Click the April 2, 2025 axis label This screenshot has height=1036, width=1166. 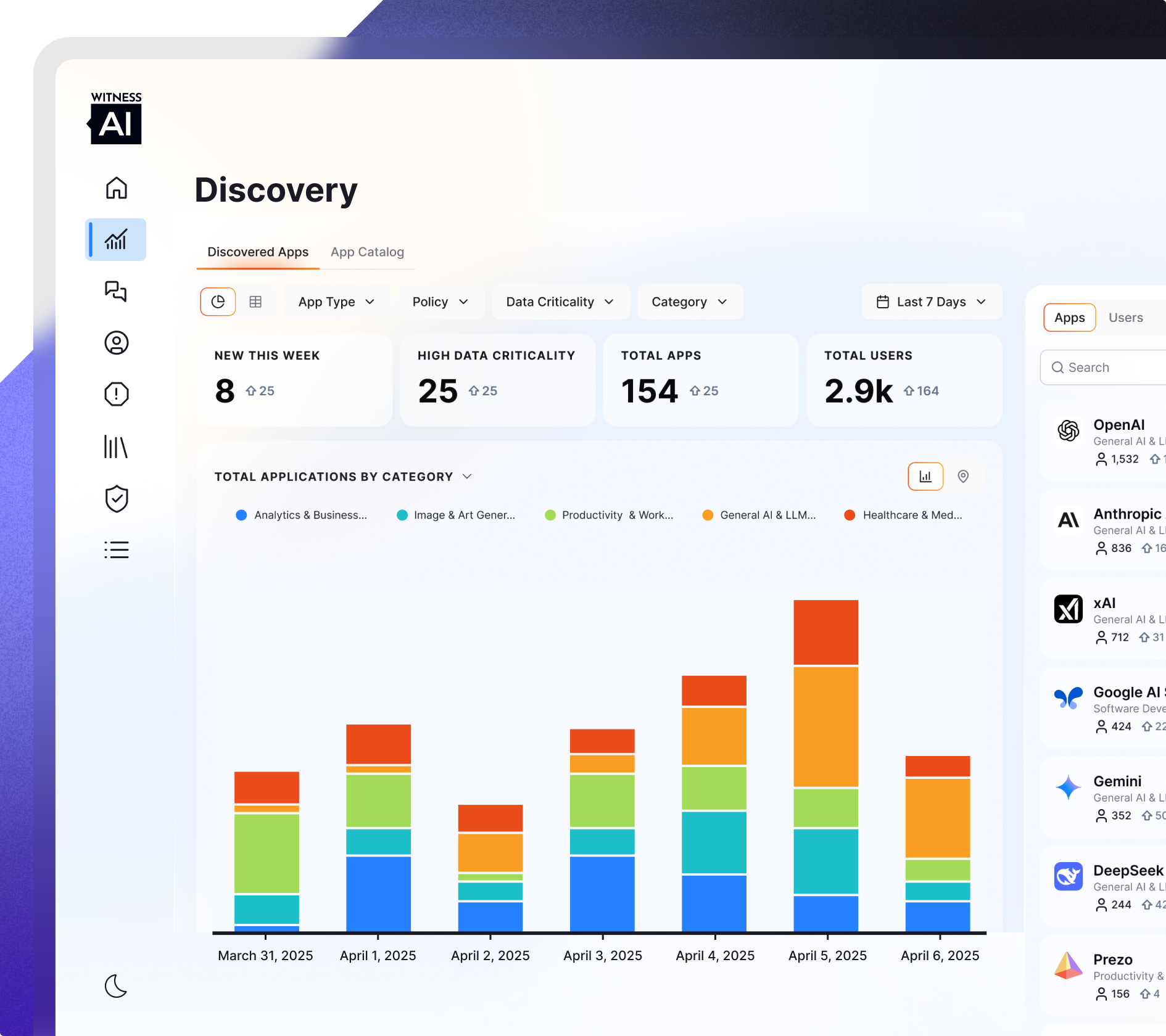pos(490,955)
